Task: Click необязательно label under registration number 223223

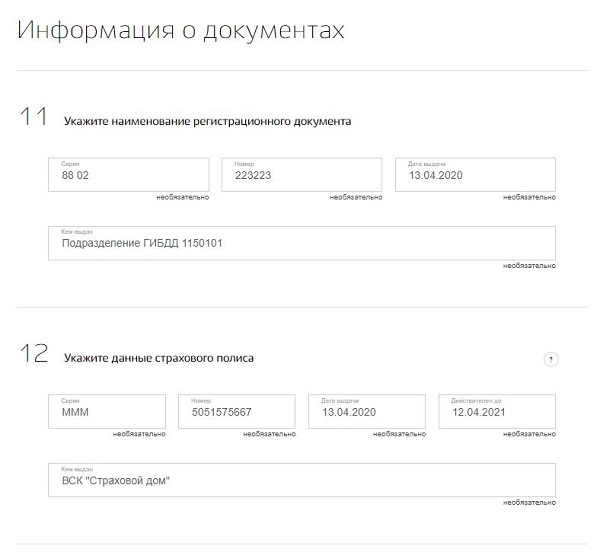Action: pyautogui.click(x=356, y=197)
